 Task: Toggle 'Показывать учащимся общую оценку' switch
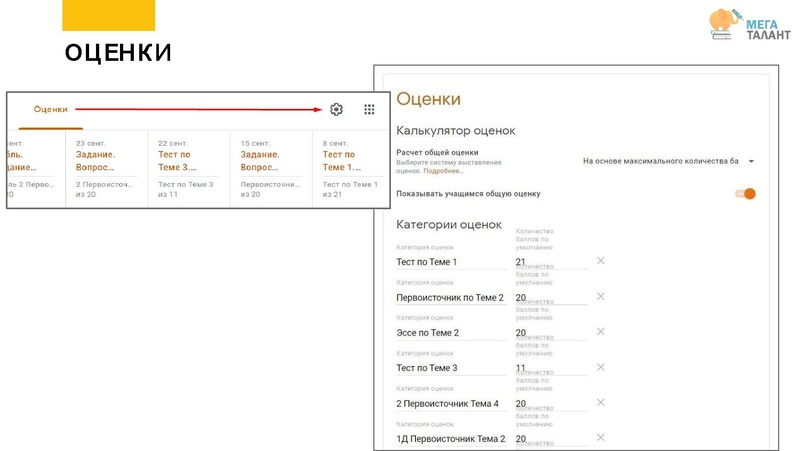pyautogui.click(x=746, y=194)
